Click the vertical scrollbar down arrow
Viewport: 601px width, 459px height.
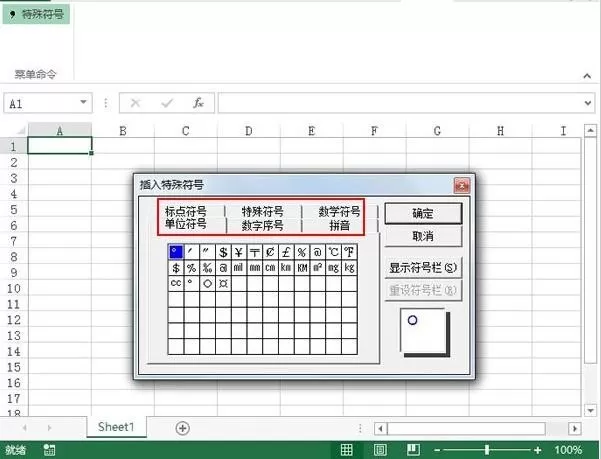pos(590,410)
